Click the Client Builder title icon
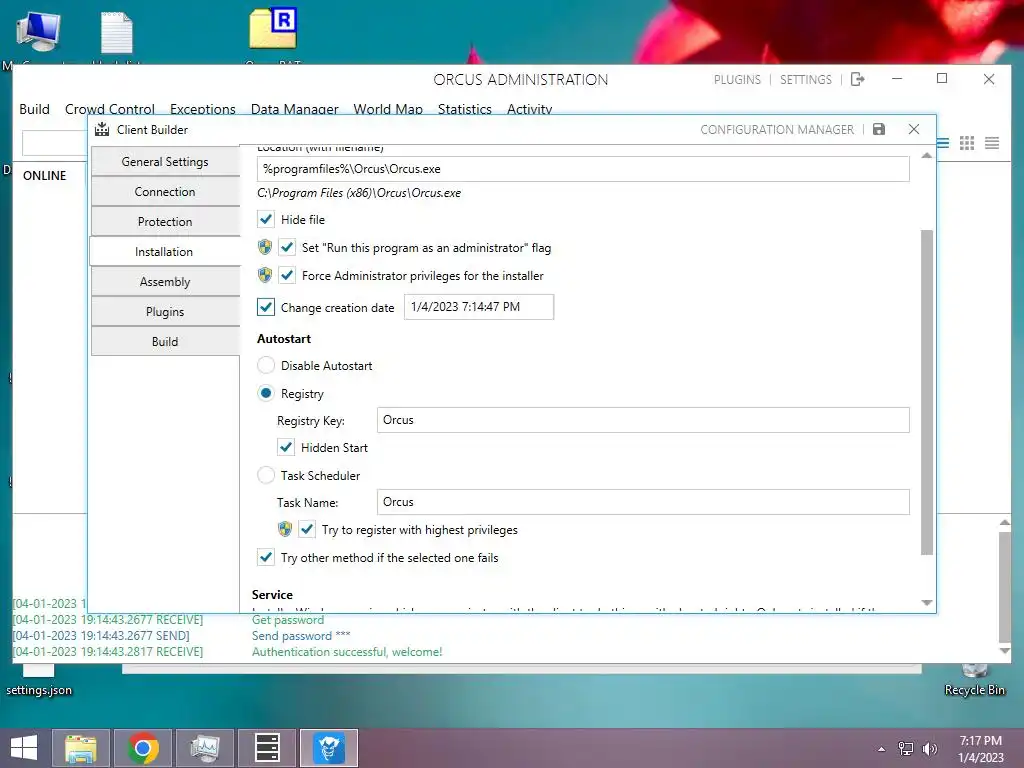The width and height of the screenshot is (1024, 768). [102, 129]
